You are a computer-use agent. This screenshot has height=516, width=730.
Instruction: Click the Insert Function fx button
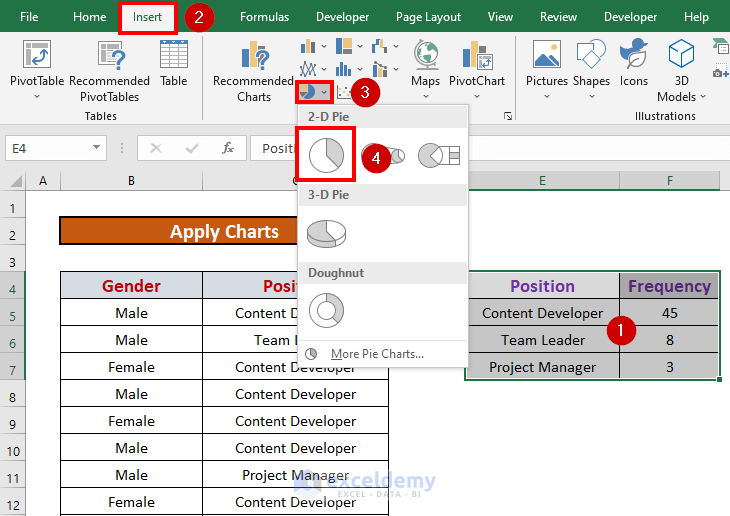tap(228, 148)
